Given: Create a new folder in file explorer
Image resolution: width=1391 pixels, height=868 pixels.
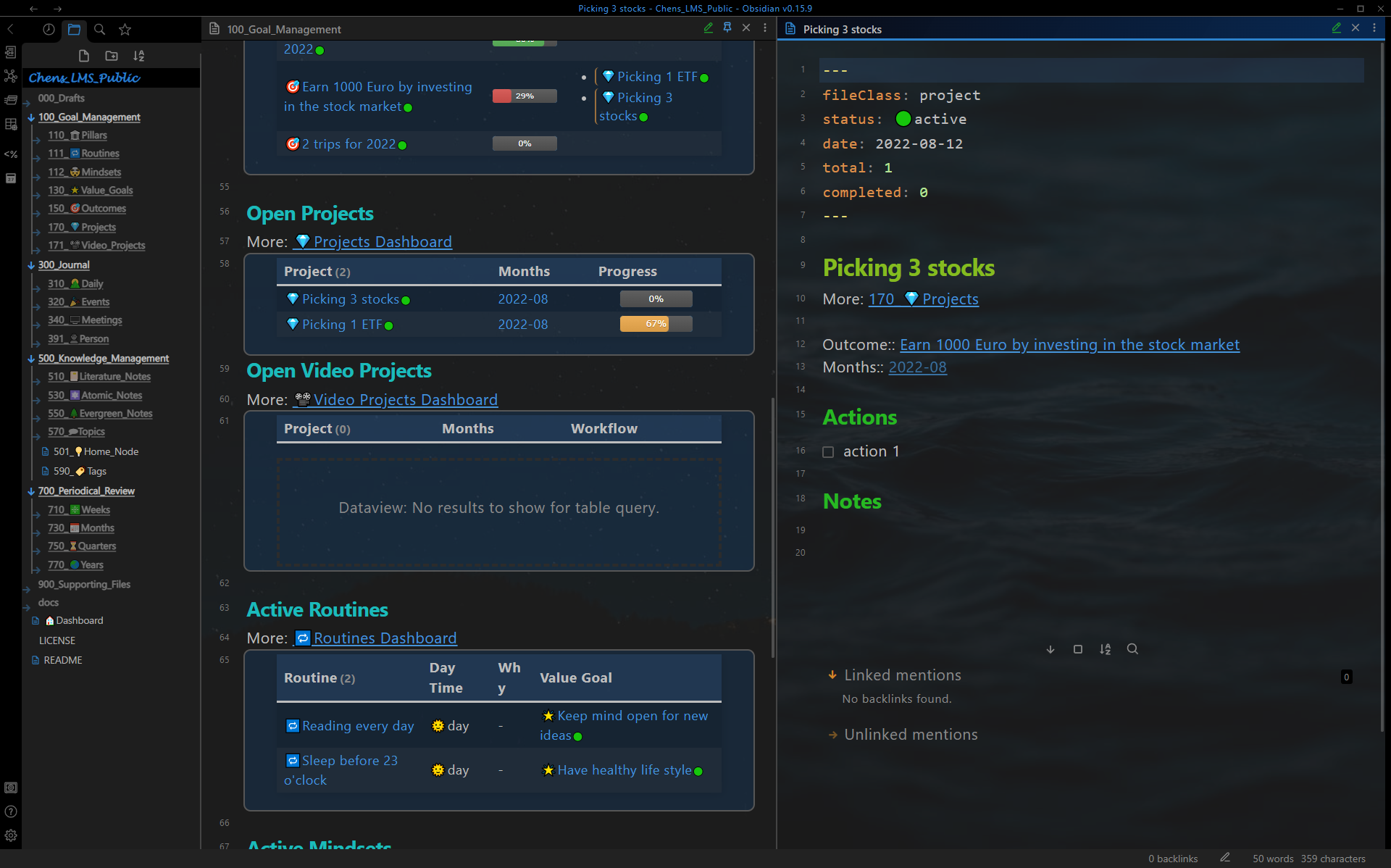Looking at the screenshot, I should [x=112, y=56].
